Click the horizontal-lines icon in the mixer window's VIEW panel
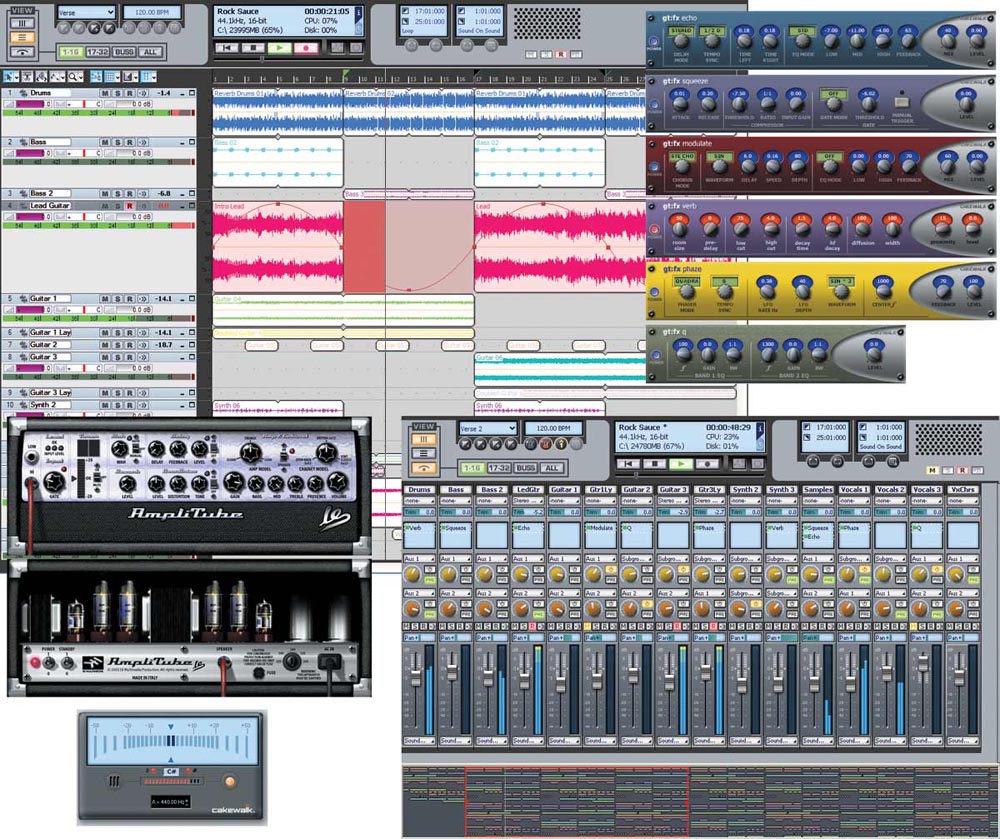The height and width of the screenshot is (839, 1000). (424, 453)
